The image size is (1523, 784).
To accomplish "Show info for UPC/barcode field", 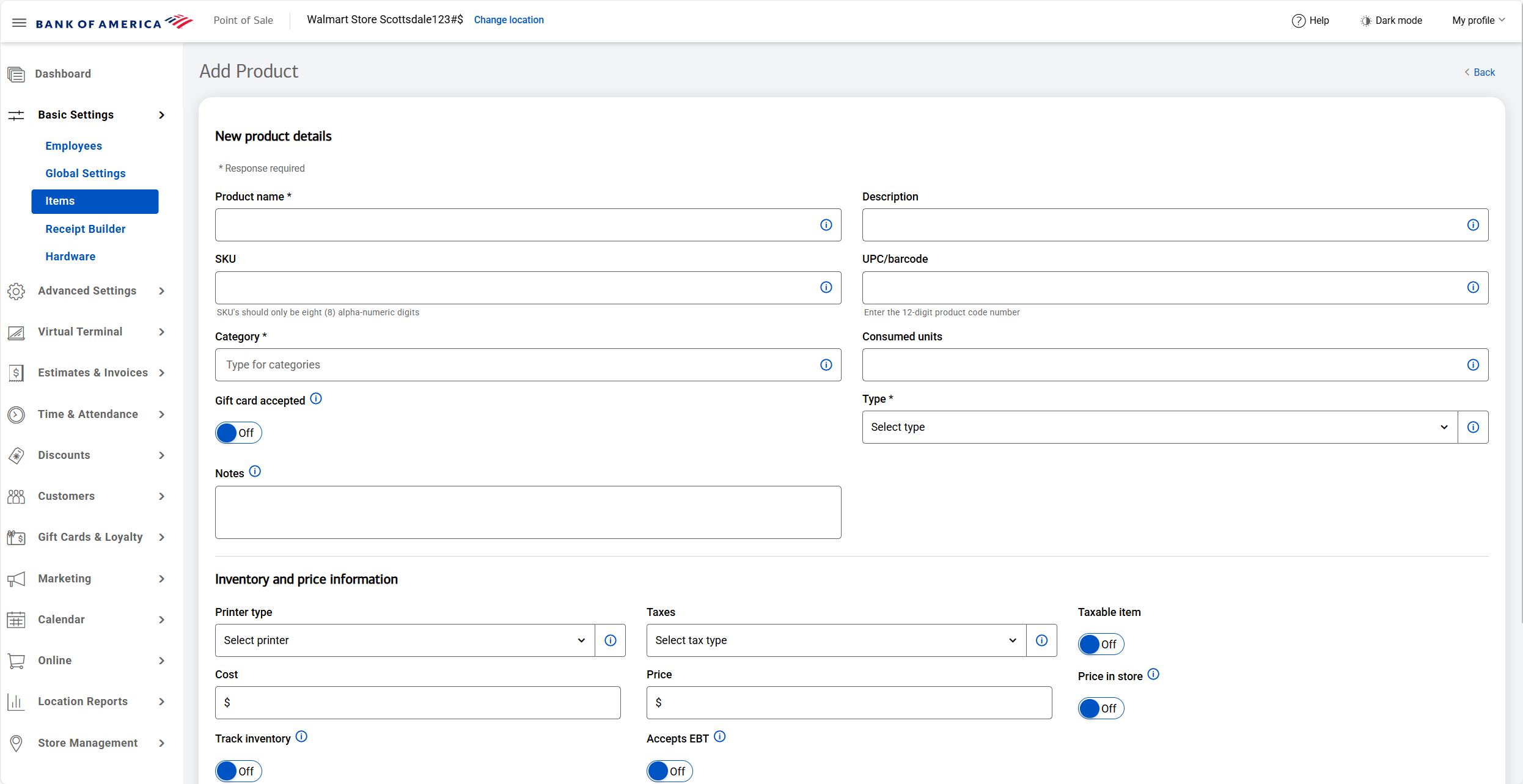I will click(x=1473, y=287).
